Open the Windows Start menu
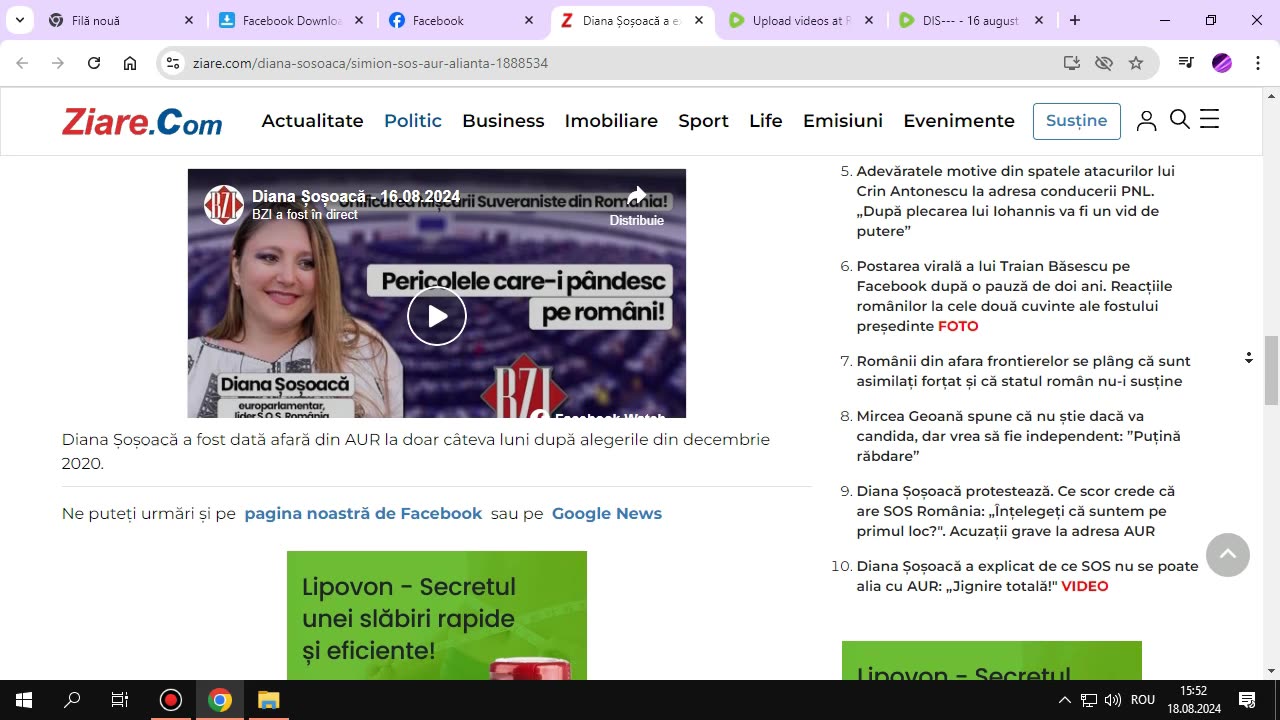 click(x=24, y=700)
